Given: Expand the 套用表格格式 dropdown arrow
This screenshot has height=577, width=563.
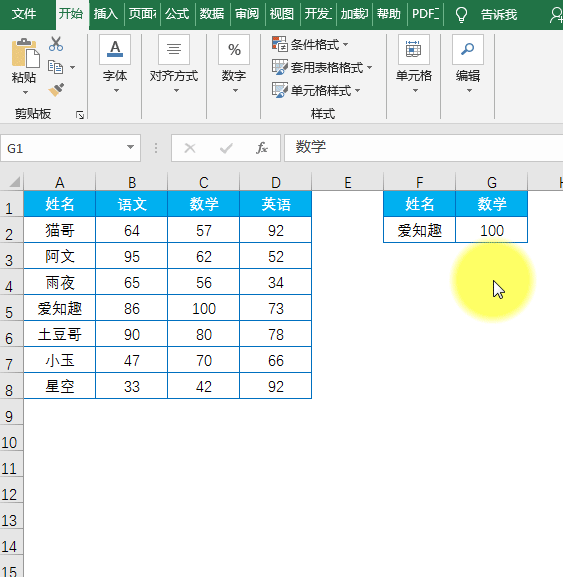Looking at the screenshot, I should coord(369,67).
